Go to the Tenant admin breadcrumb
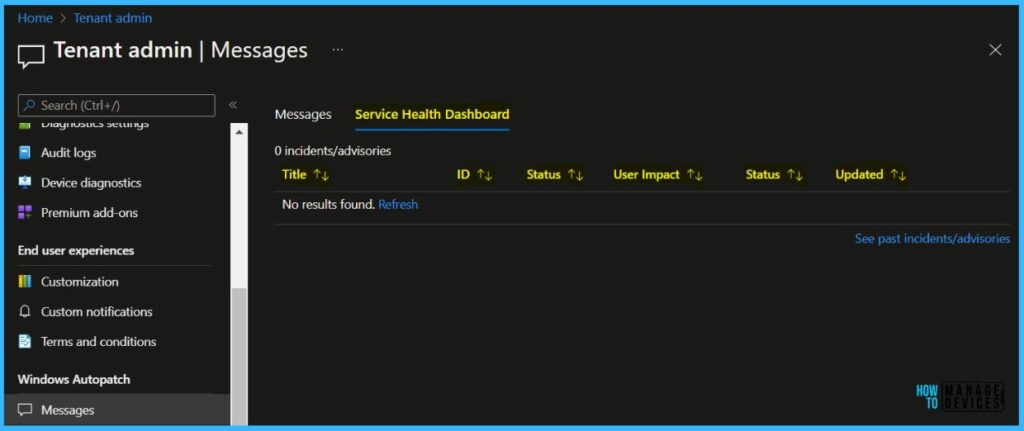 click(x=112, y=18)
